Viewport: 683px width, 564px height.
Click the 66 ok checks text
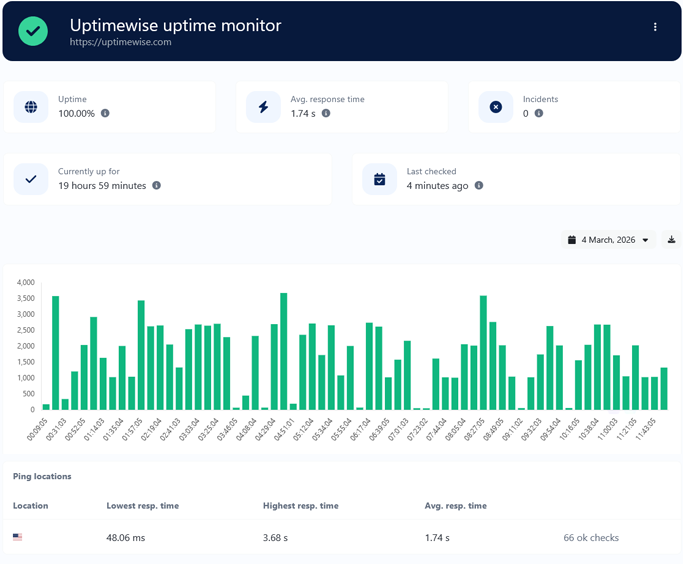[591, 538]
